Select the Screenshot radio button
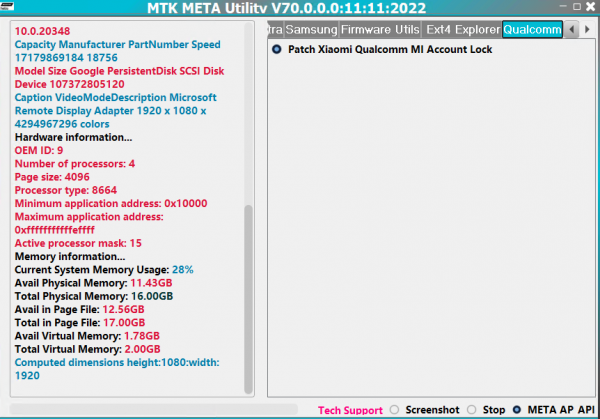Screen dimensions: 600x419 click(395, 410)
